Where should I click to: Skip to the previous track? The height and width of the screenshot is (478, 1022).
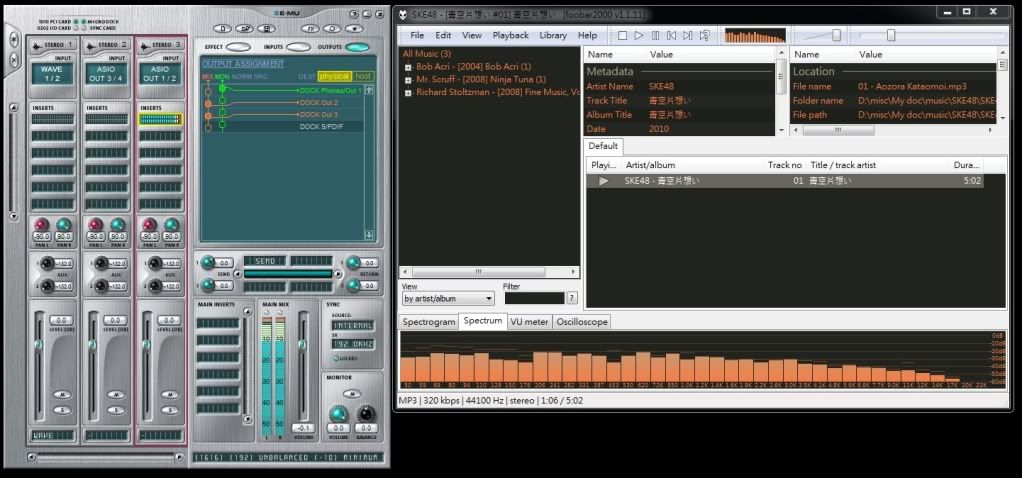click(x=672, y=35)
